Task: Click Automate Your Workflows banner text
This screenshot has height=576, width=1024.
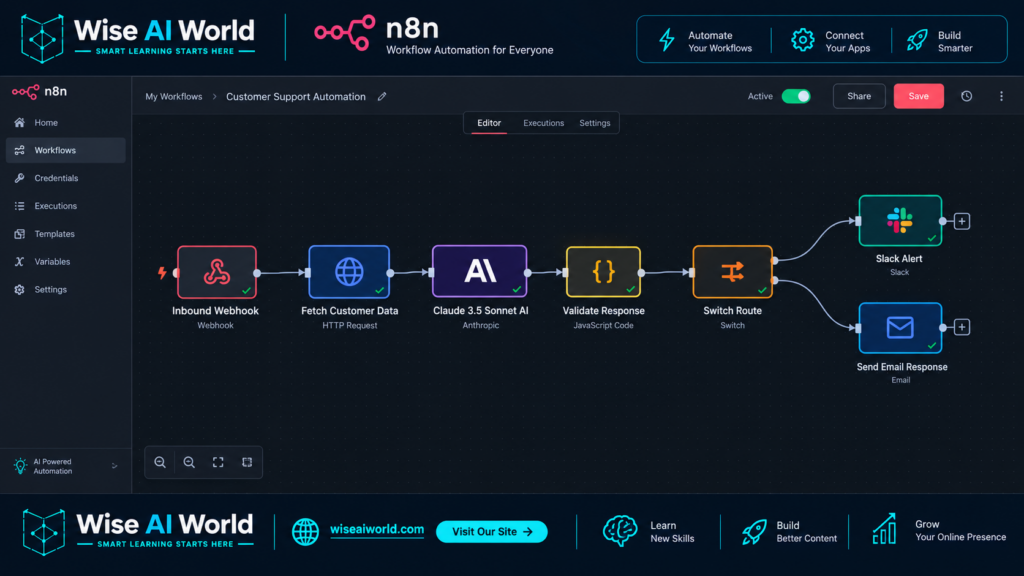Action: click(720, 42)
